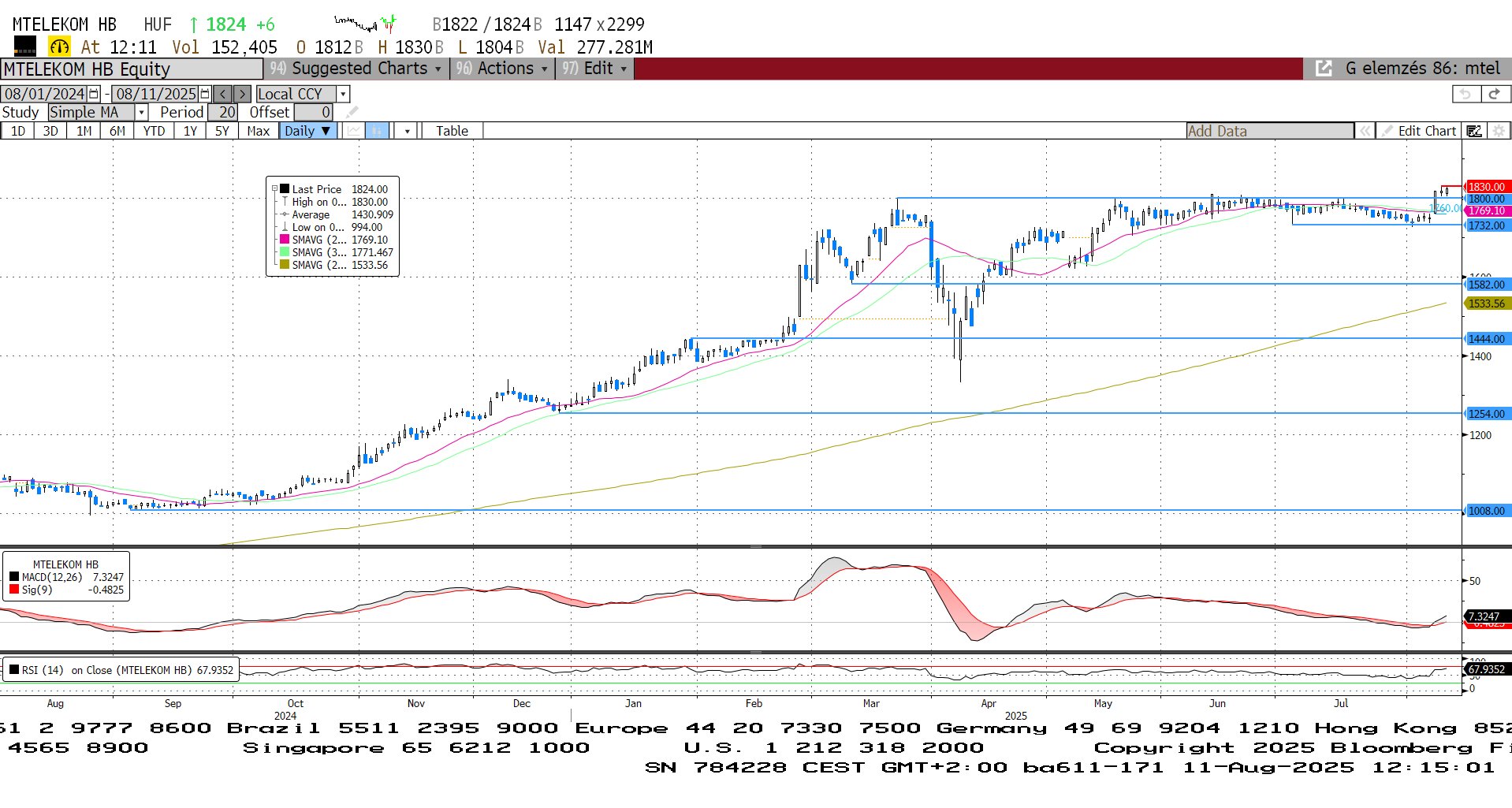The image size is (1512, 808).
Task: Click the 1008.00 horizontal line price label
Action: (x=1487, y=511)
